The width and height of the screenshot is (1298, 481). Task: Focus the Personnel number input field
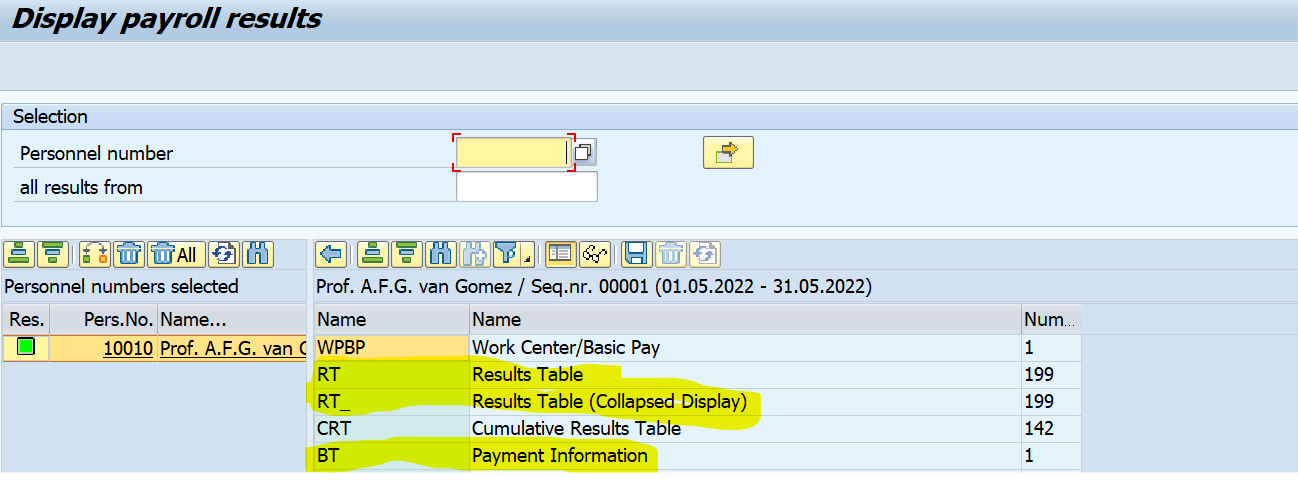click(x=513, y=153)
